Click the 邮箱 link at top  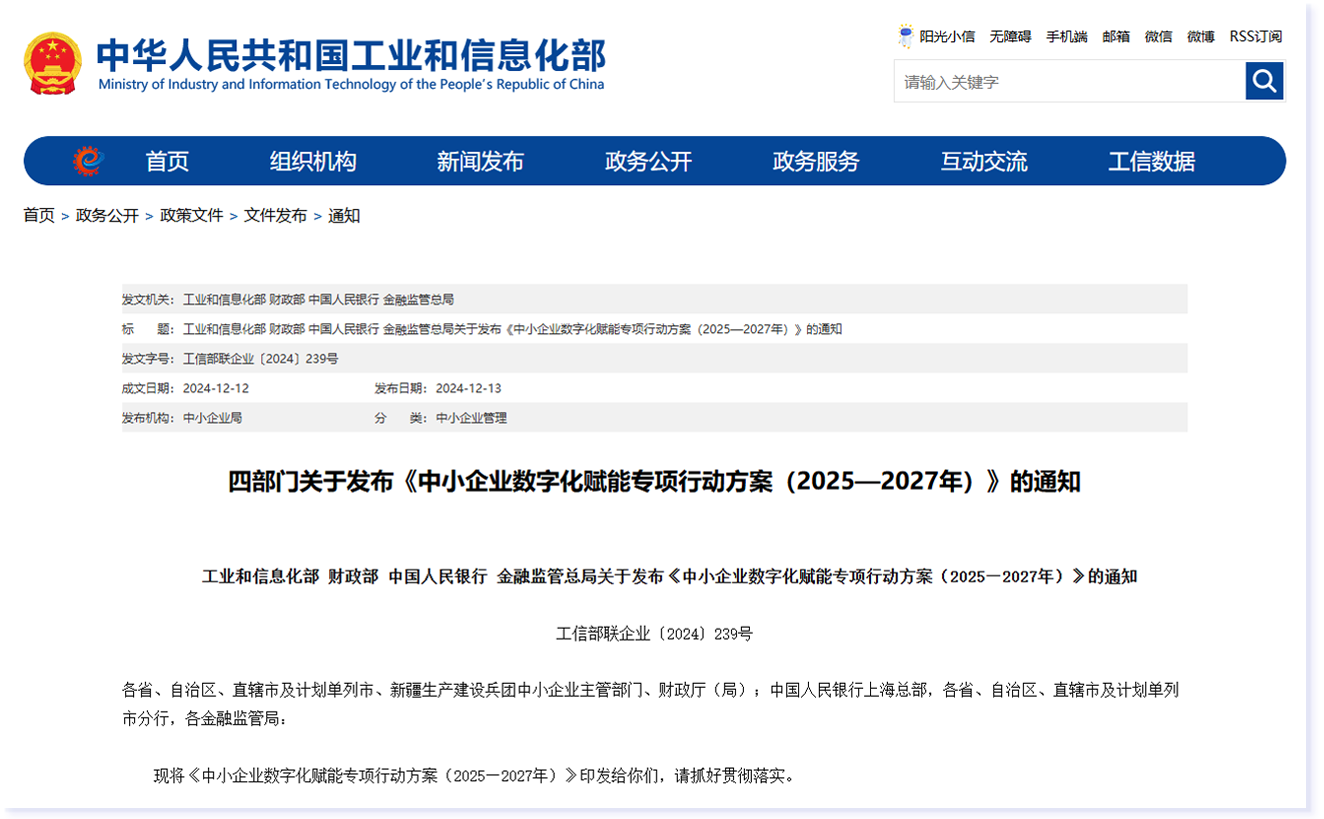point(1116,37)
